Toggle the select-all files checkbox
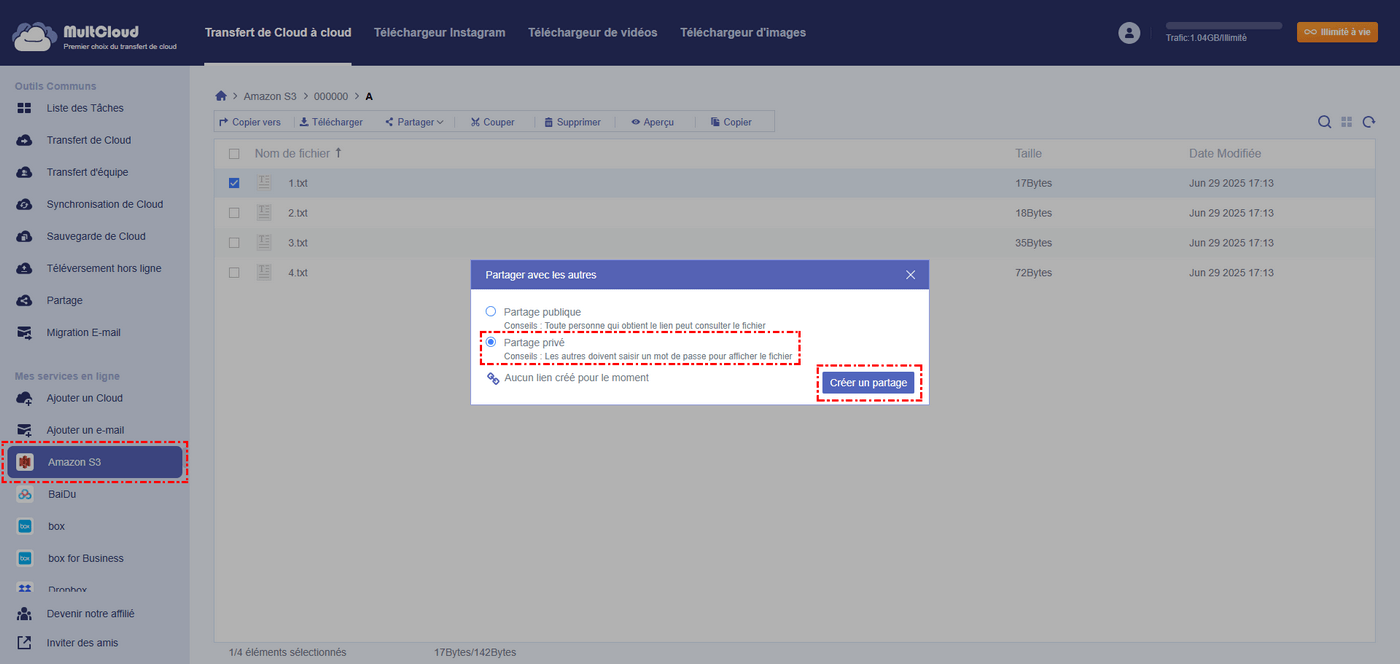 (234, 154)
